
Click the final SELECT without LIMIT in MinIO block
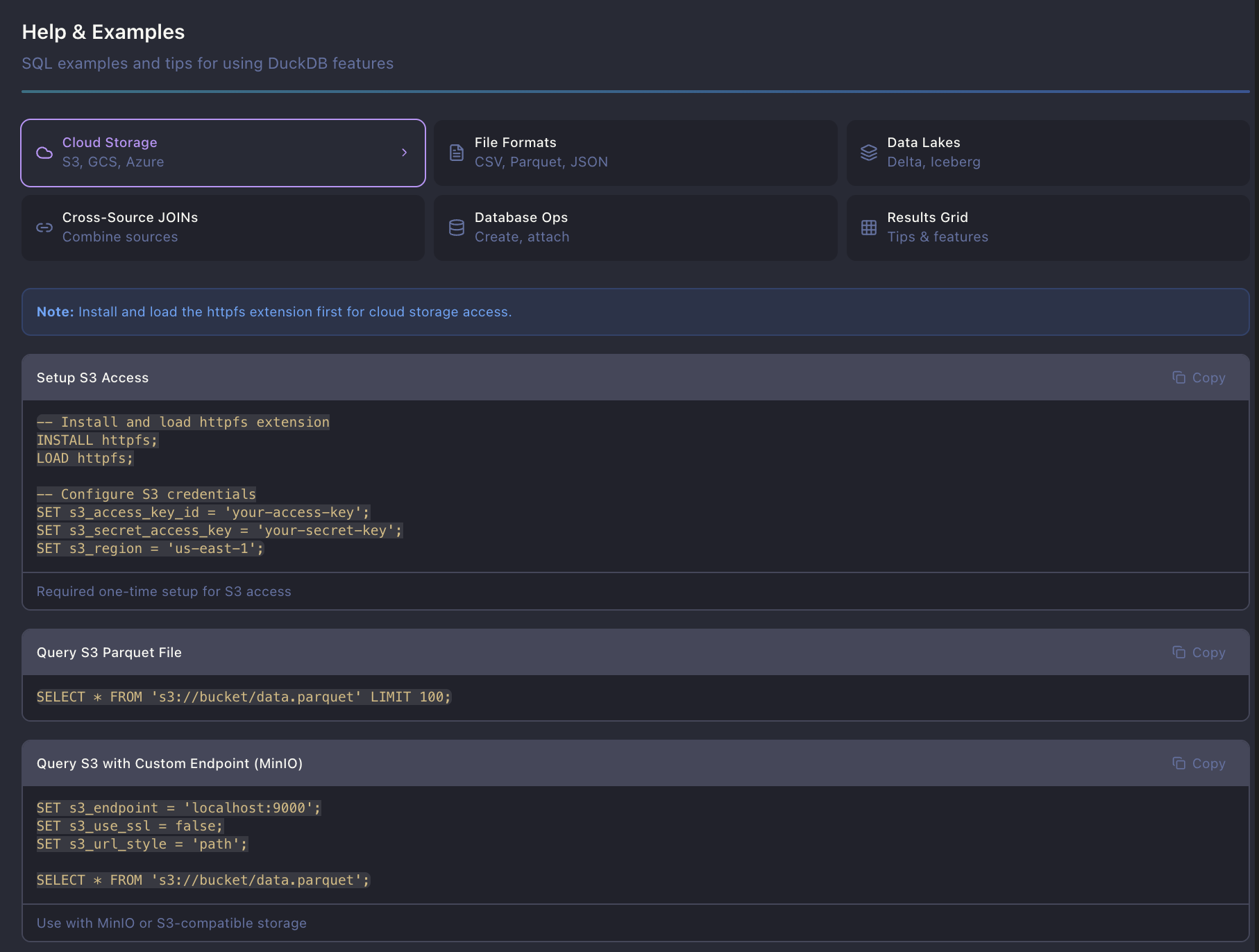click(x=203, y=880)
